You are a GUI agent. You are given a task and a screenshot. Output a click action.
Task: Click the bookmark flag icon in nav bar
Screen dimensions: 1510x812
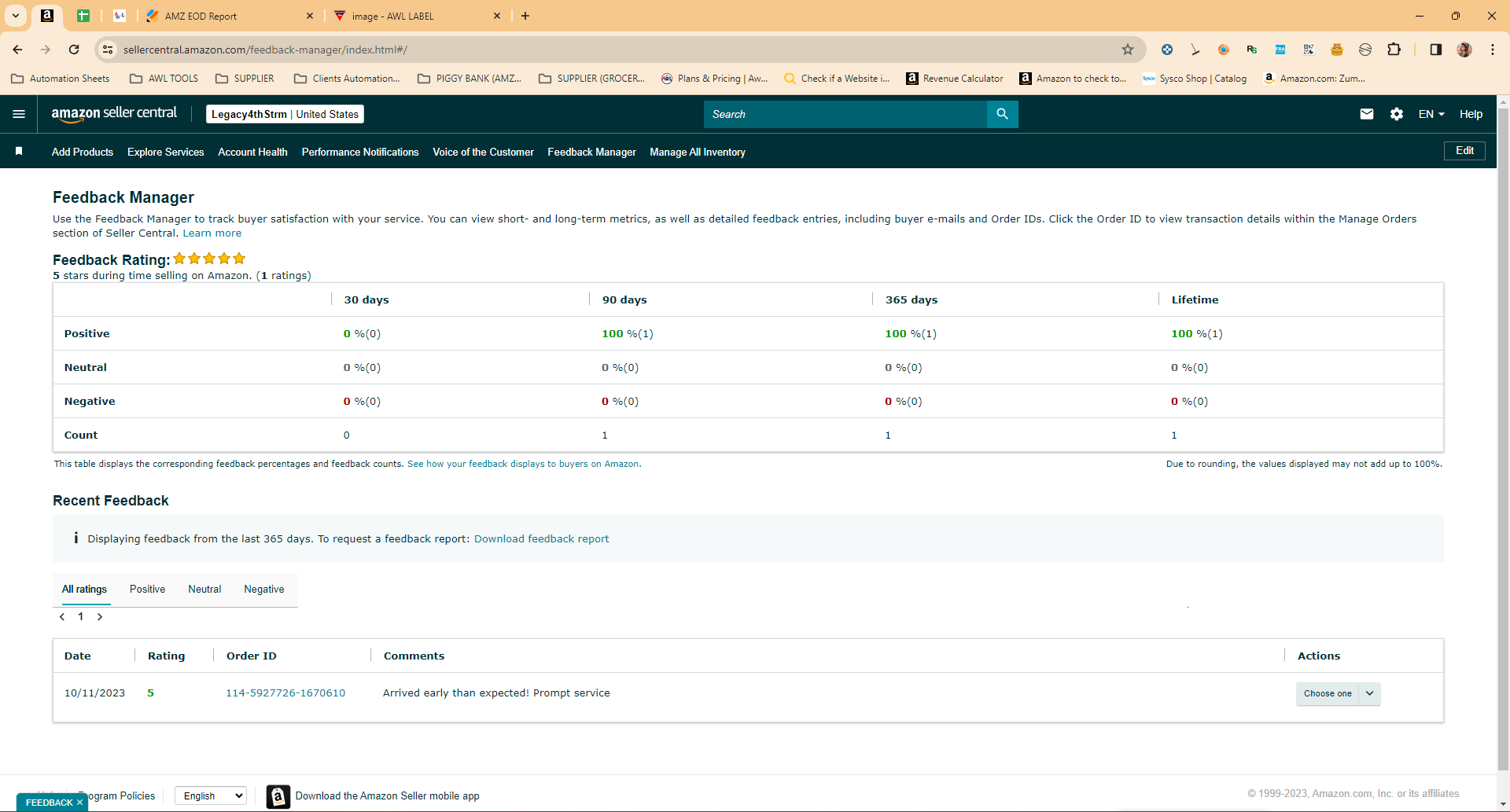click(19, 151)
